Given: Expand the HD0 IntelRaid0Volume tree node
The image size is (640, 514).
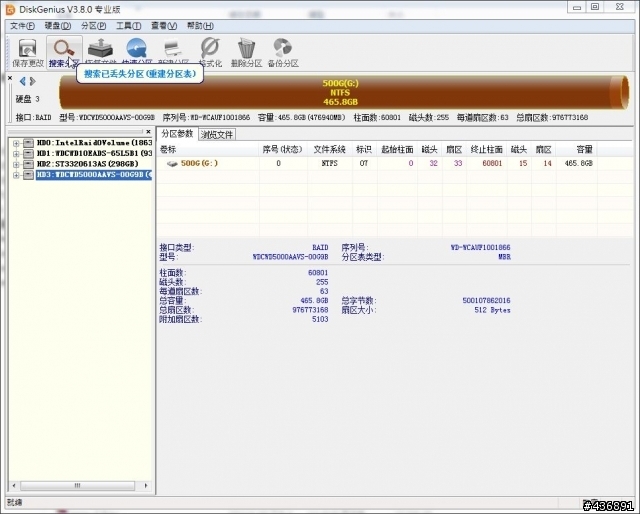Looking at the screenshot, I should coord(16,143).
